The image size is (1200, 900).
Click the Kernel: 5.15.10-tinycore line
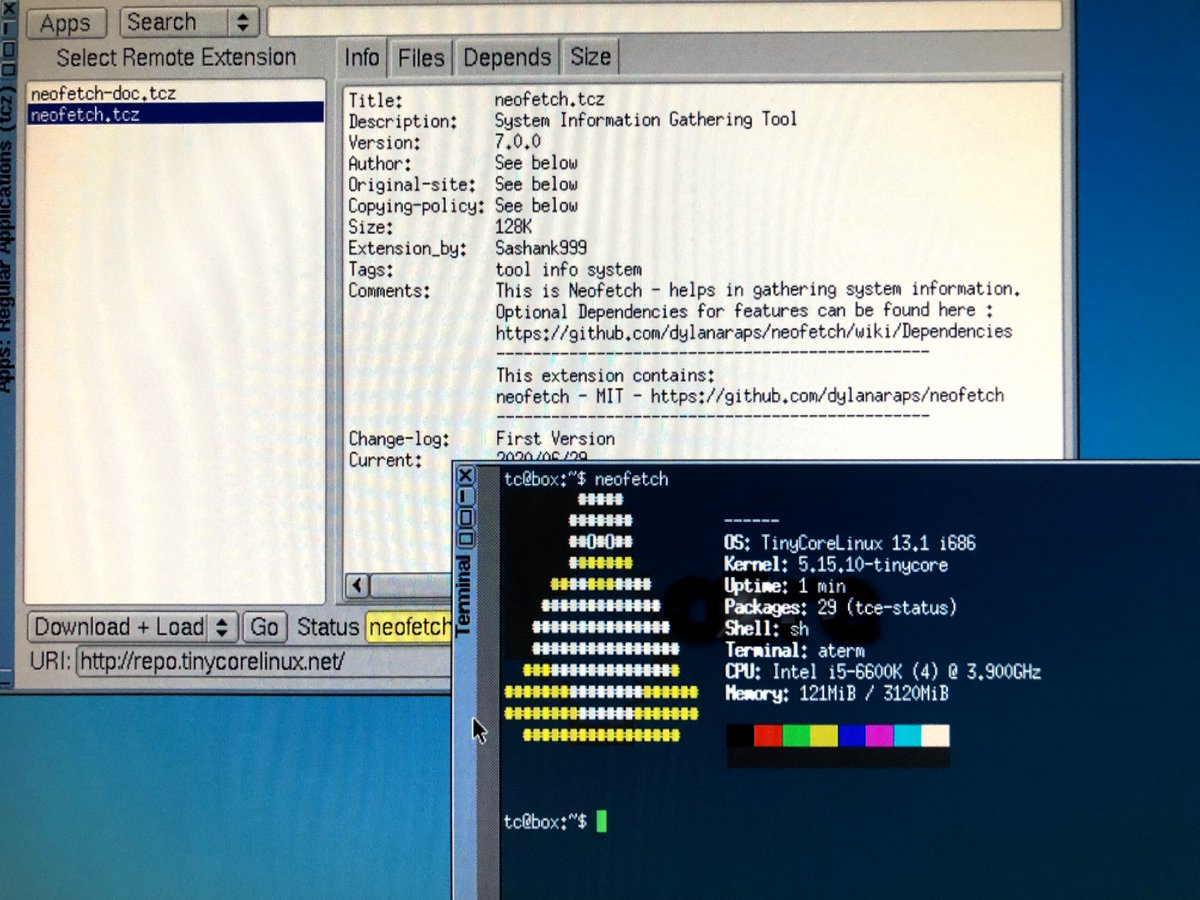tap(836, 565)
